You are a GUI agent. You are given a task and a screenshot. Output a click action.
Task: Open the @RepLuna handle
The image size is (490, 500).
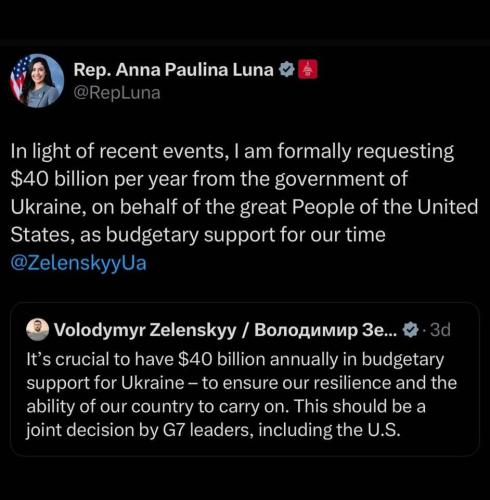click(x=117, y=93)
